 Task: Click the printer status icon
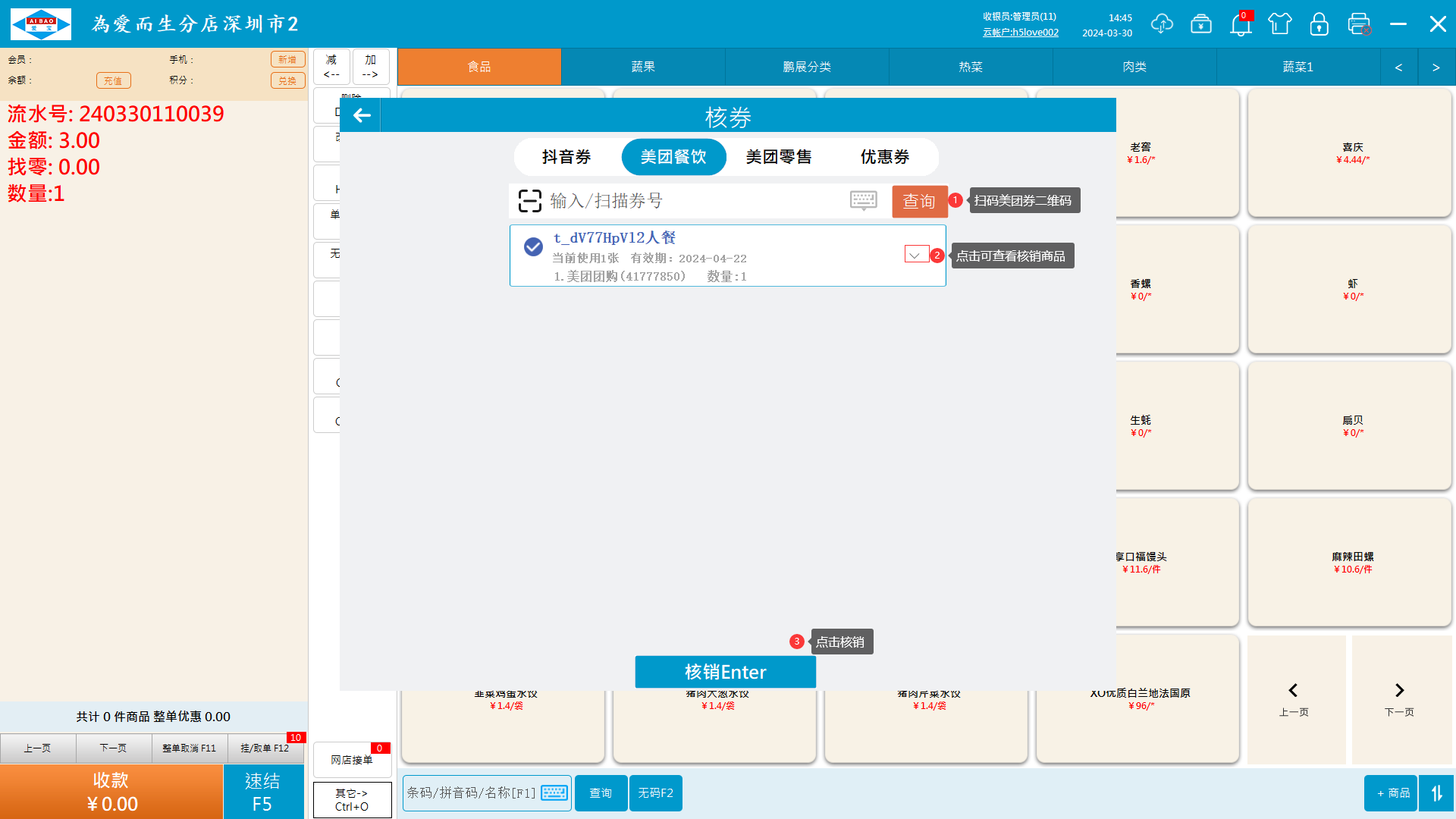[1359, 24]
